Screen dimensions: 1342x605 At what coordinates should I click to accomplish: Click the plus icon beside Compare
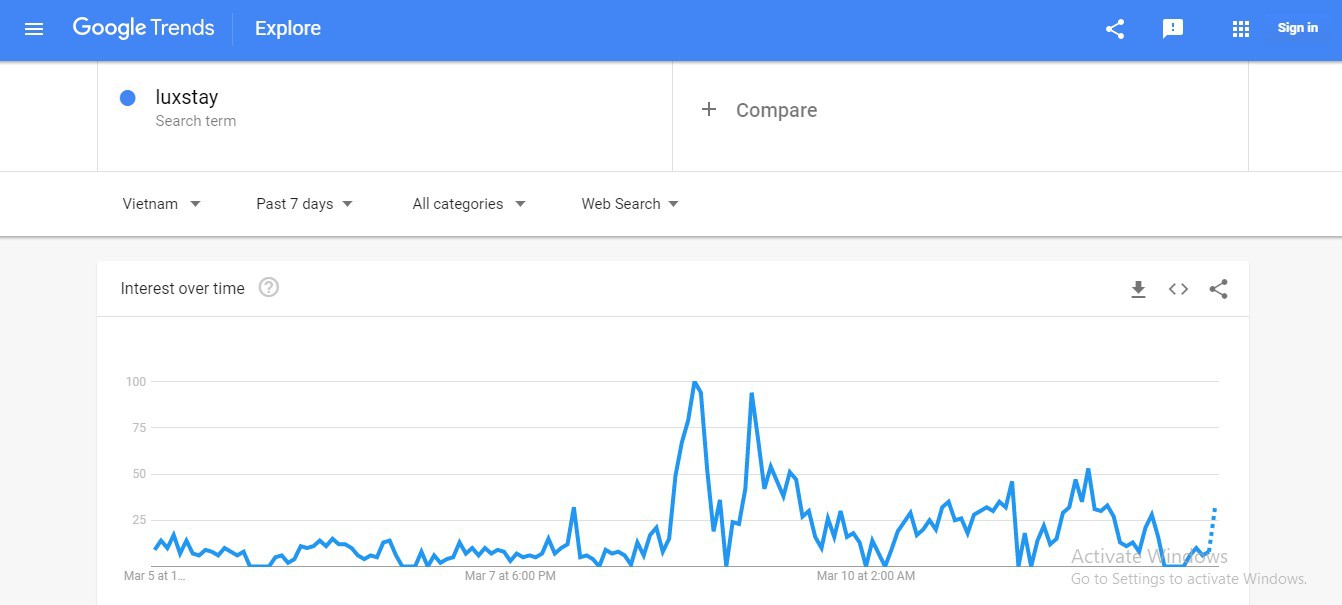[709, 110]
